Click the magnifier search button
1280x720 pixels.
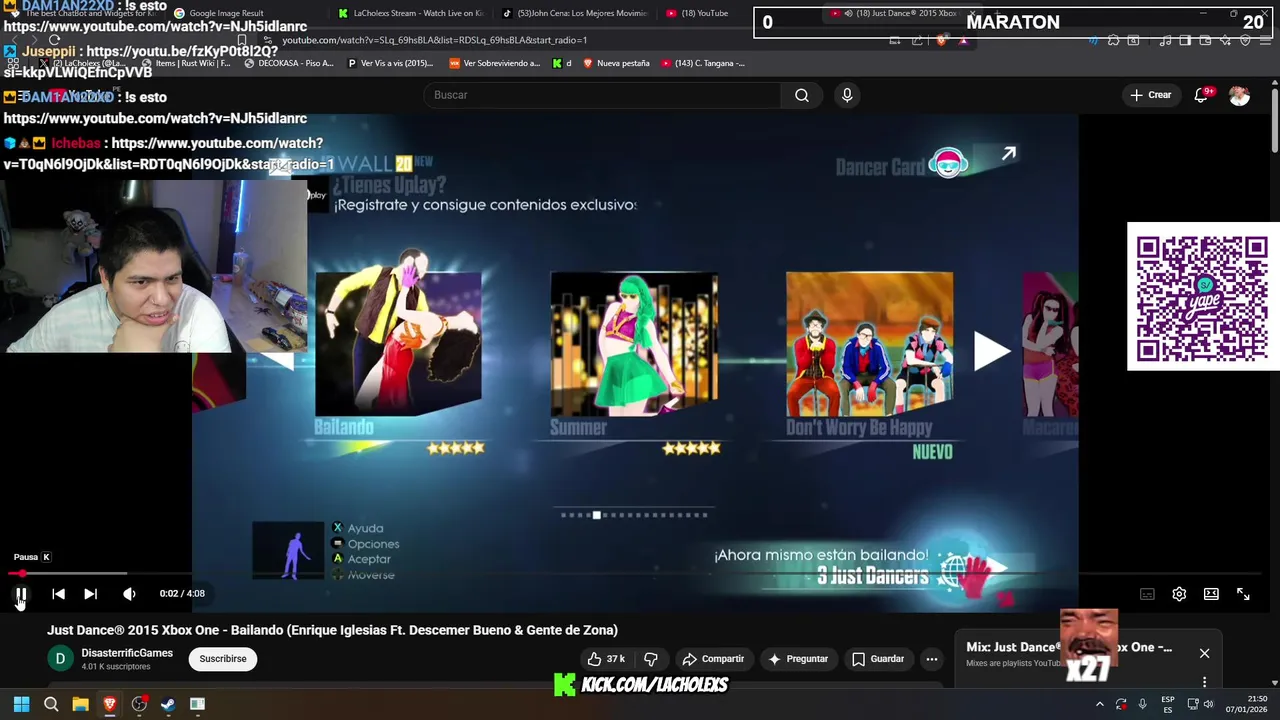click(x=802, y=95)
